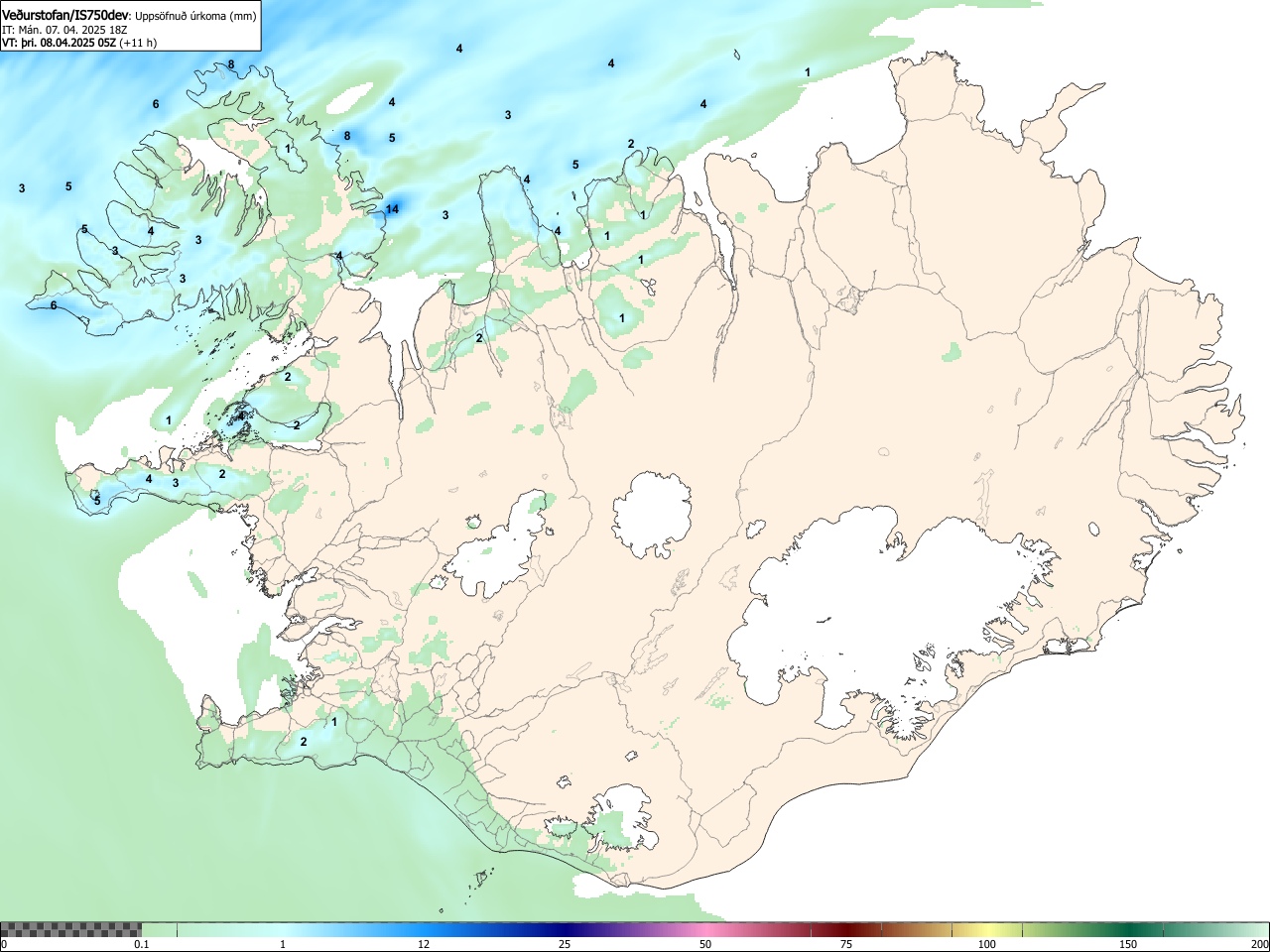Click the 100 label on the color scale
The image size is (1270, 952).
[987, 944]
